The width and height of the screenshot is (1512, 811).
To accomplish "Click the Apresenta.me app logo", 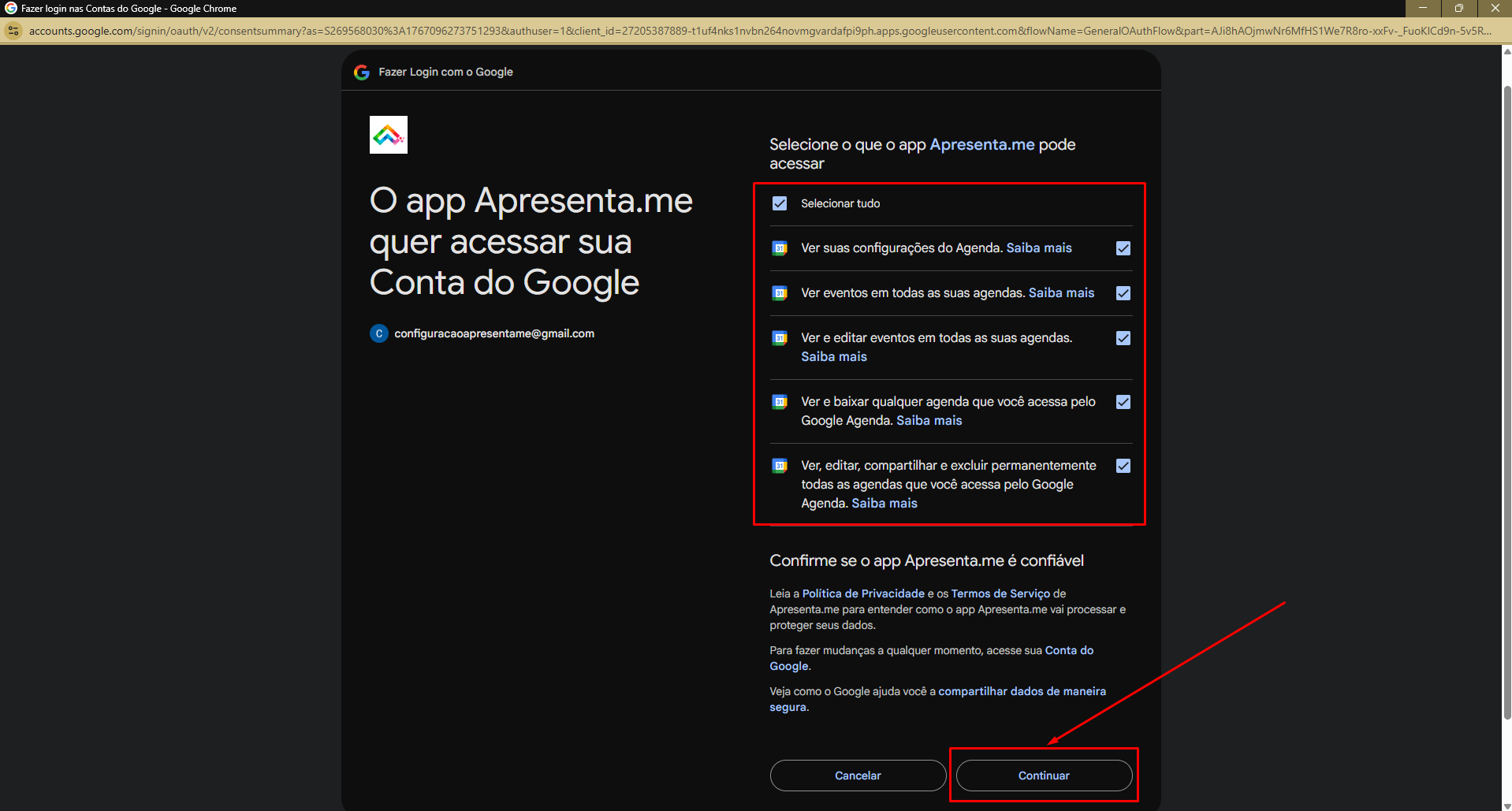I will 389,135.
